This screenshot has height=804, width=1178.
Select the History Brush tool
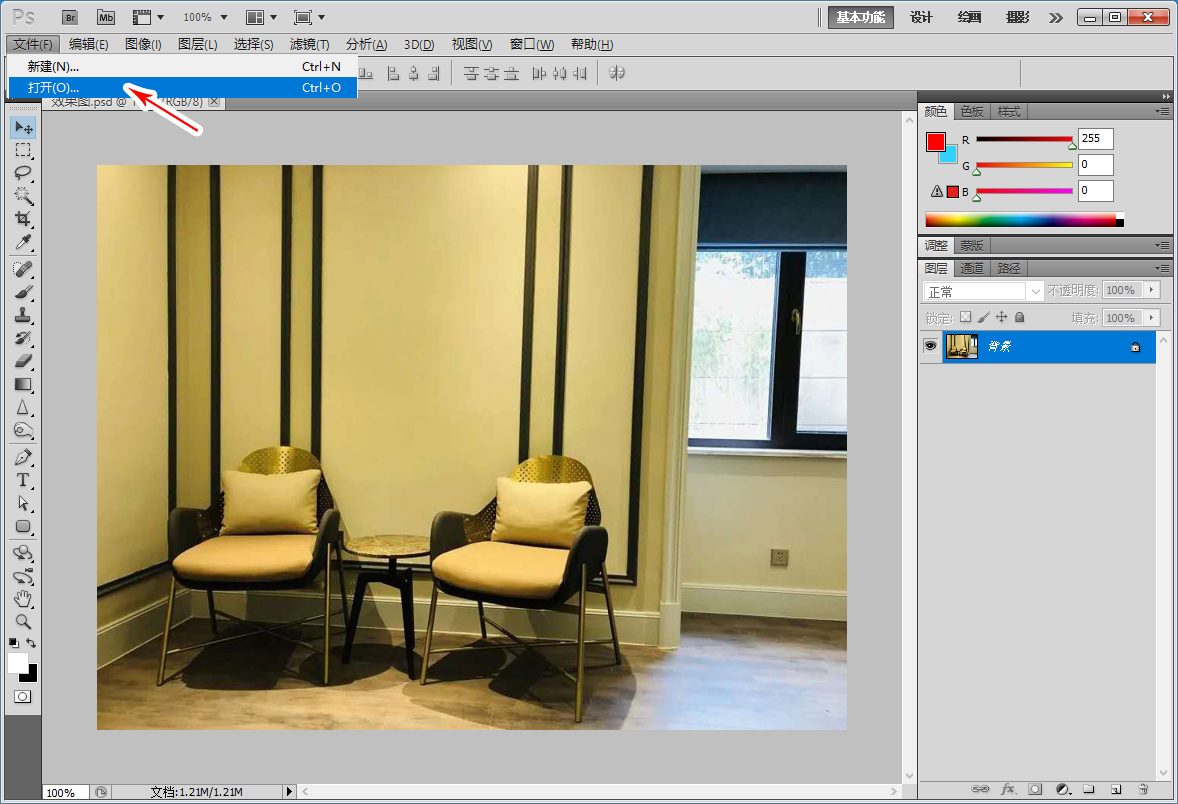[x=23, y=338]
